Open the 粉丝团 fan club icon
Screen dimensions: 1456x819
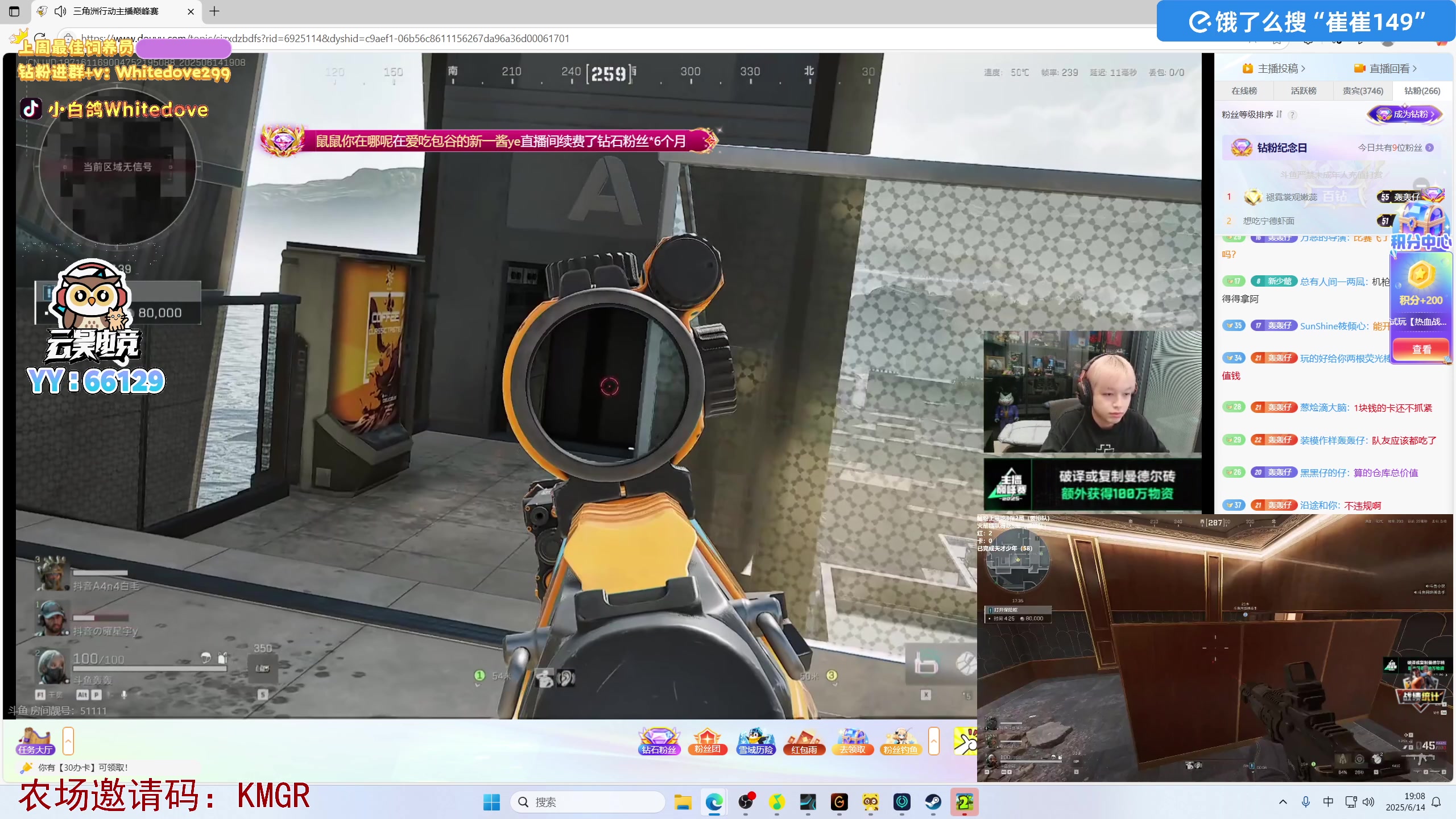point(707,741)
